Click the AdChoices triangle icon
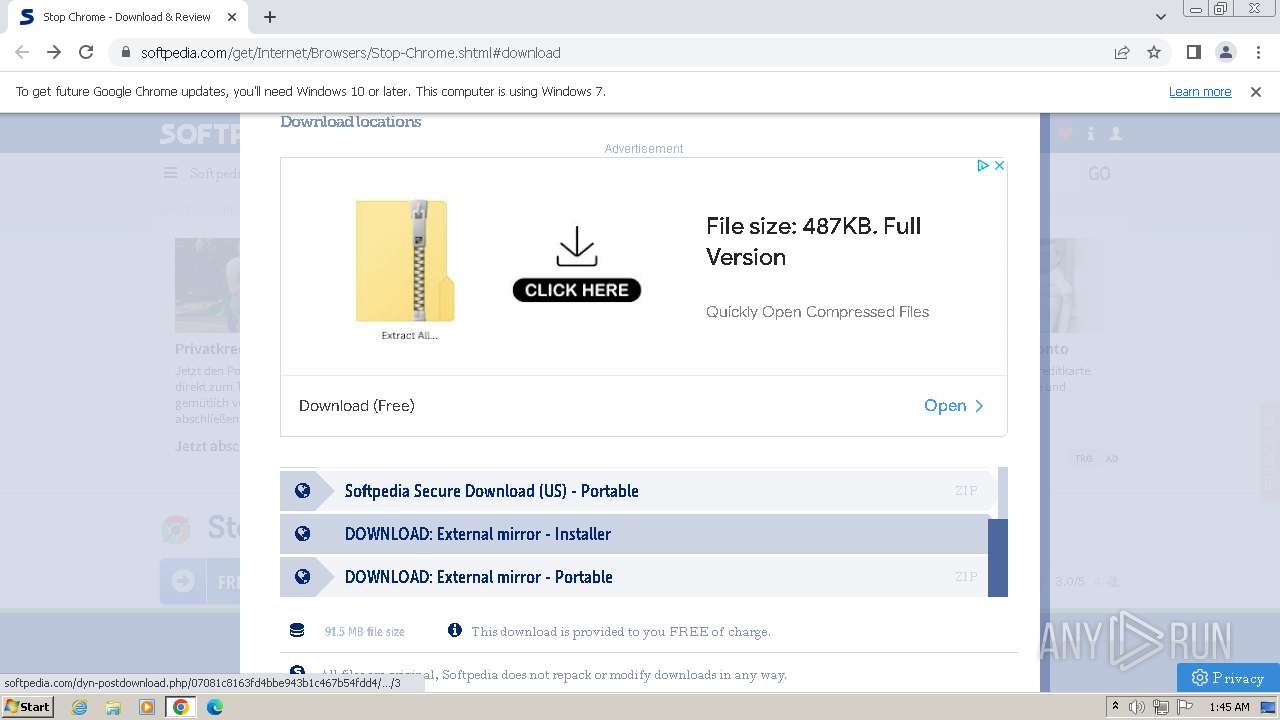The height and width of the screenshot is (720, 1280). [983, 165]
